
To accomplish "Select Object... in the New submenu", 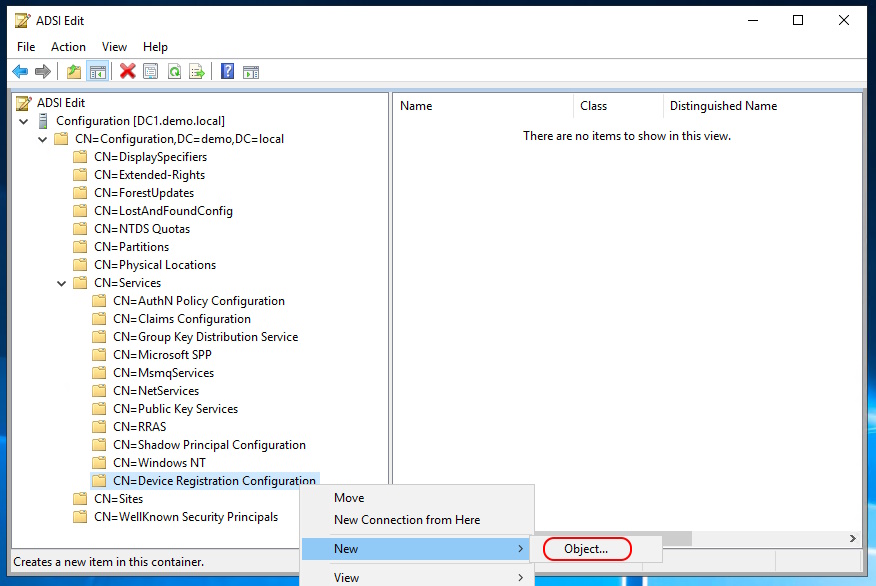I will pyautogui.click(x=587, y=549).
